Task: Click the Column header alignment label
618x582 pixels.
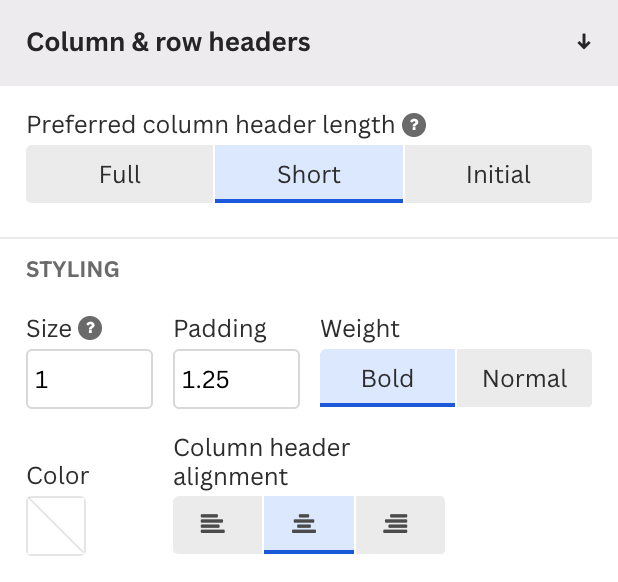Action: (x=262, y=462)
